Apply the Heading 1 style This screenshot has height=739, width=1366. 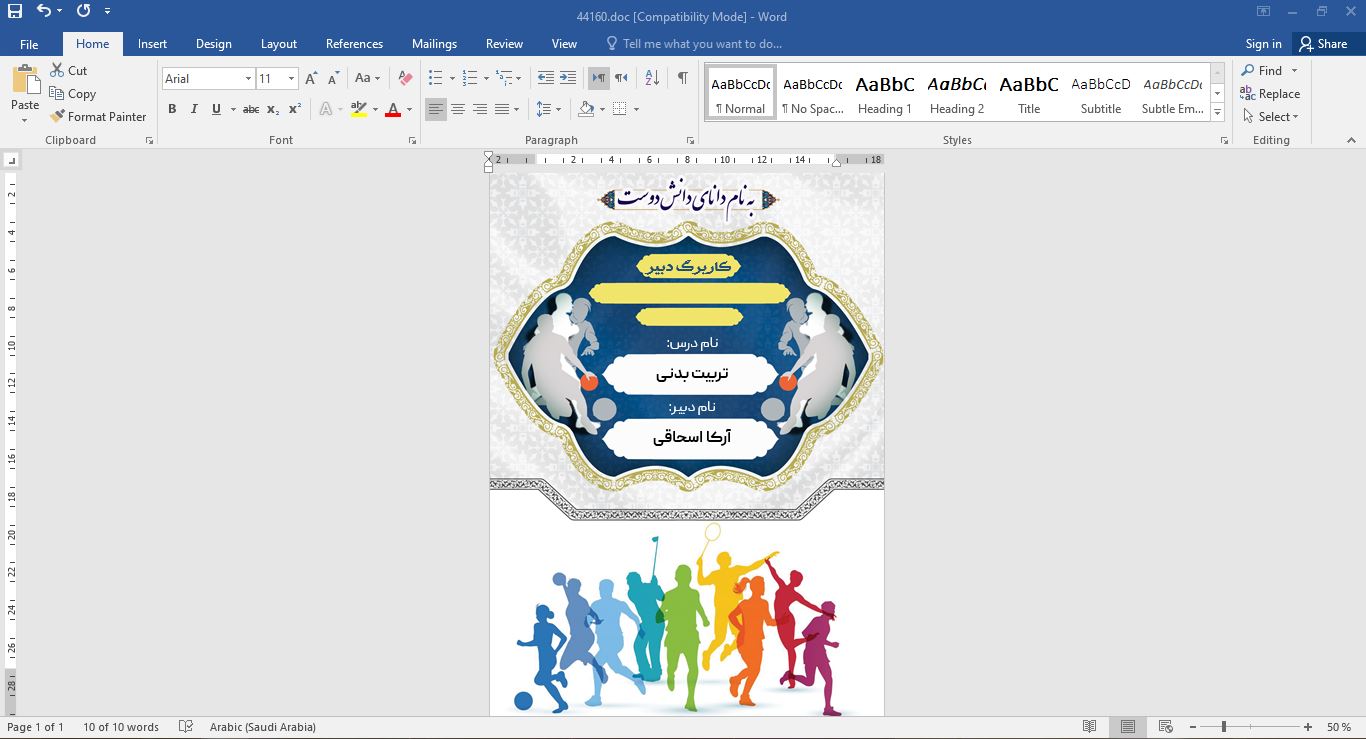coord(885,93)
